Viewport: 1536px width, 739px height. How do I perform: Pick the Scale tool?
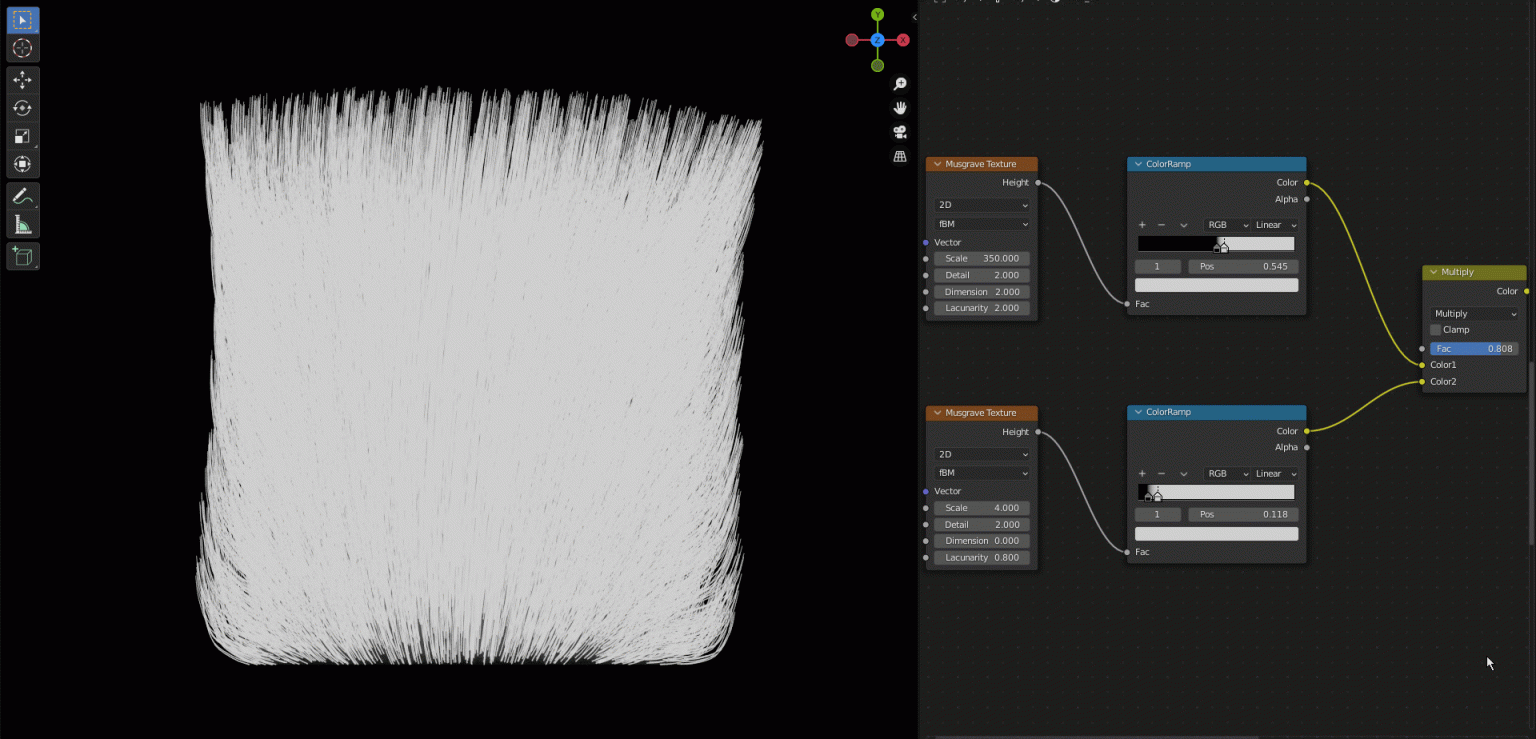point(22,136)
